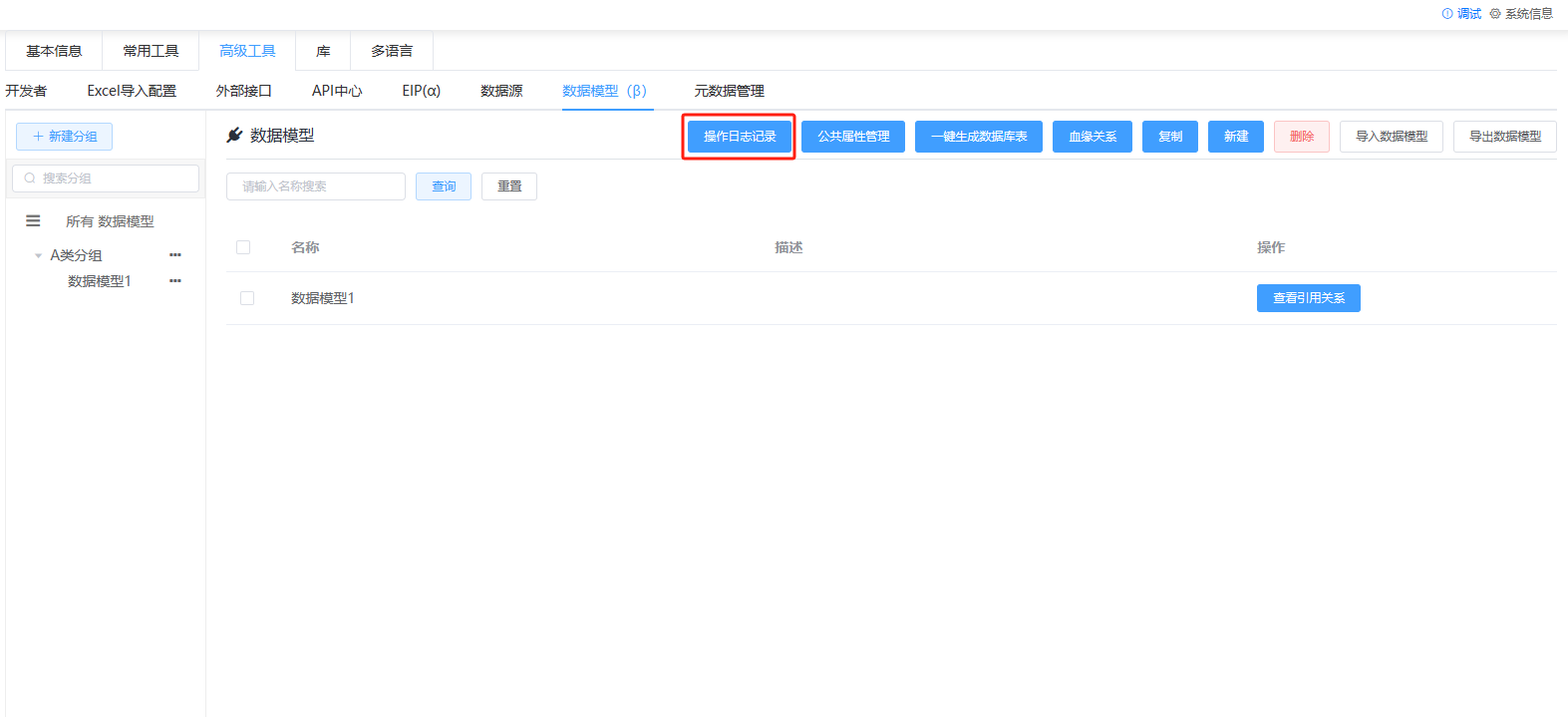Screen dimensions: 1568x717
Task: Click the 新建分组 plus button
Action: pos(64,137)
